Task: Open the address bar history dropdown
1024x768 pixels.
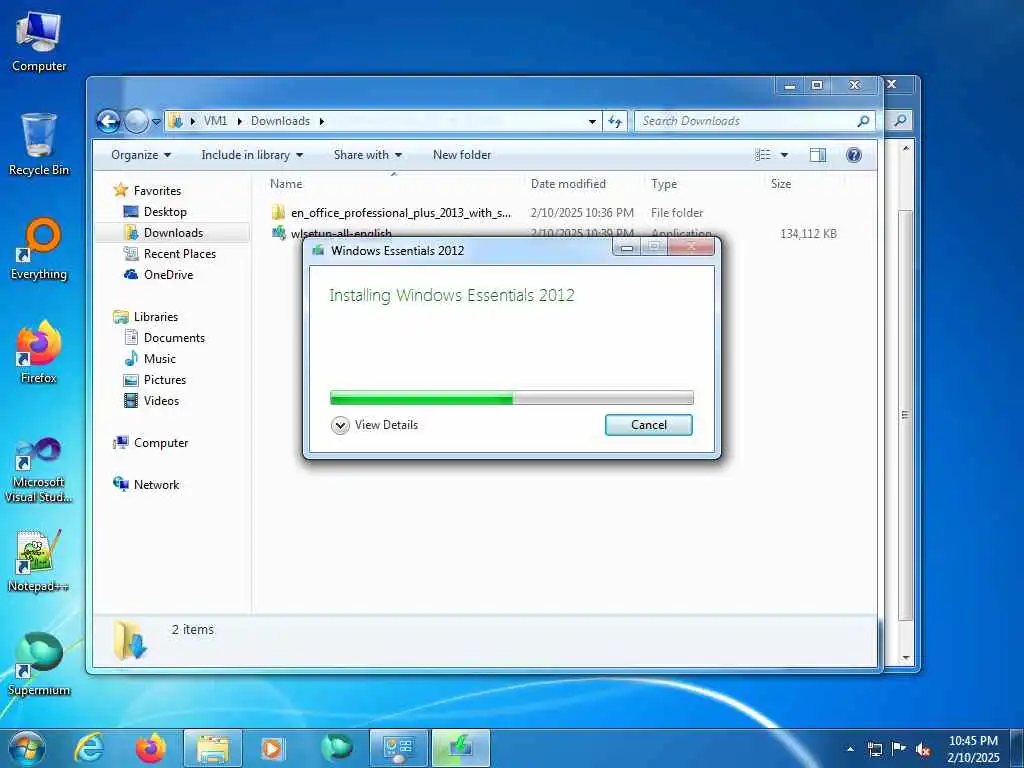Action: point(592,121)
